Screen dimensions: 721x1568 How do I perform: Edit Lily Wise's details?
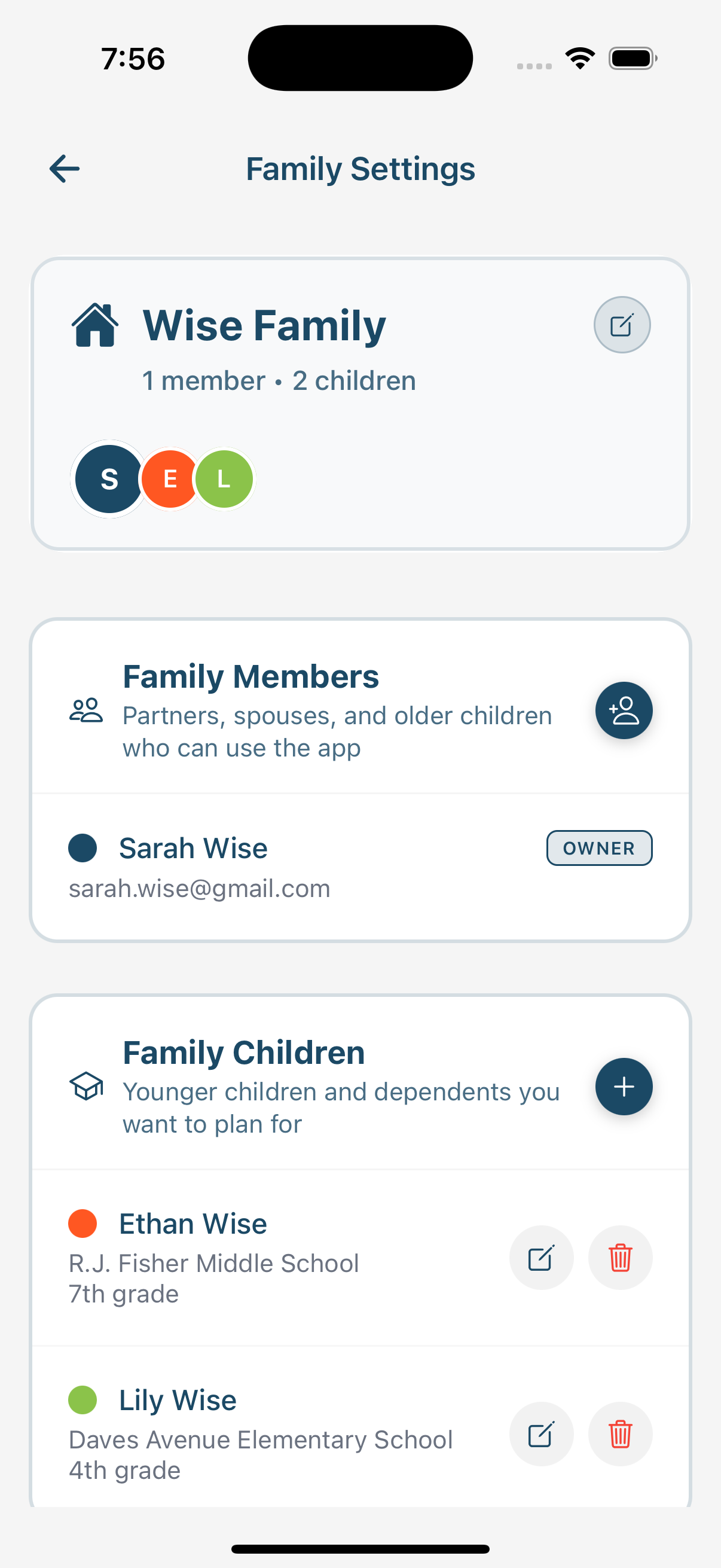point(541,1434)
